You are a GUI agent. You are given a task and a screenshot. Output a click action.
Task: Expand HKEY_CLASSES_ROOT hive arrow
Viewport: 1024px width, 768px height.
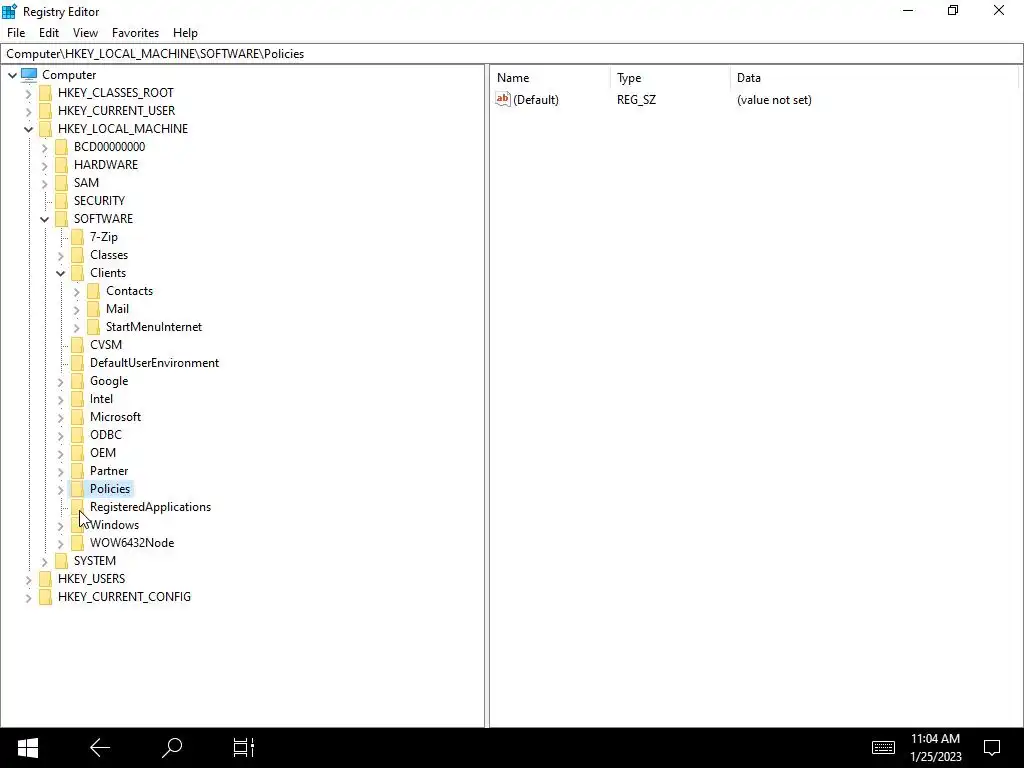click(28, 93)
